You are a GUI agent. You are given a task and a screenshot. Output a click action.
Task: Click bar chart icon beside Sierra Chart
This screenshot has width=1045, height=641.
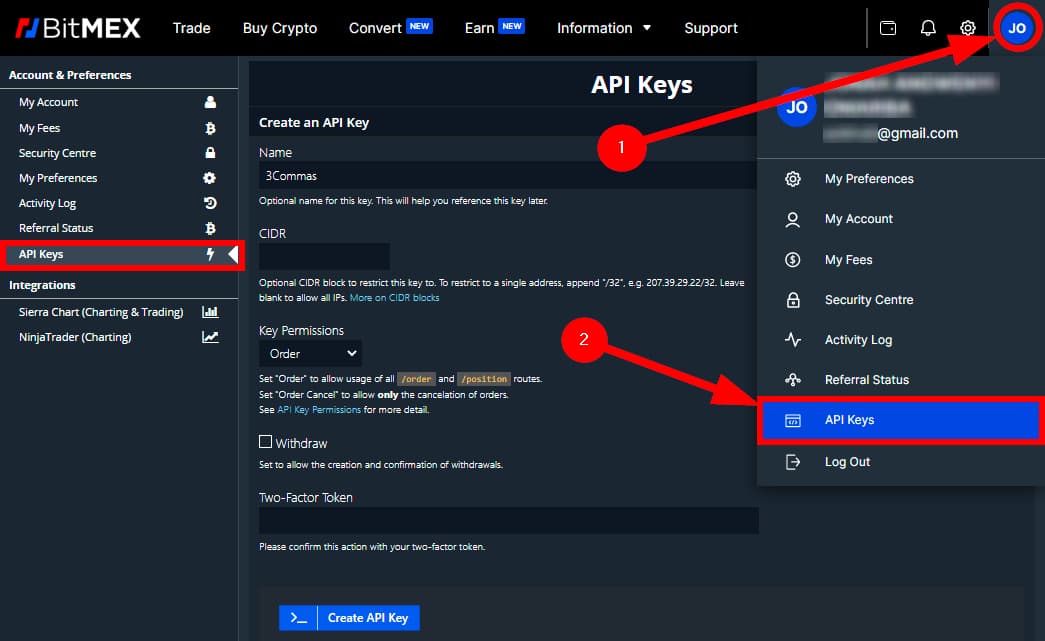click(x=210, y=312)
